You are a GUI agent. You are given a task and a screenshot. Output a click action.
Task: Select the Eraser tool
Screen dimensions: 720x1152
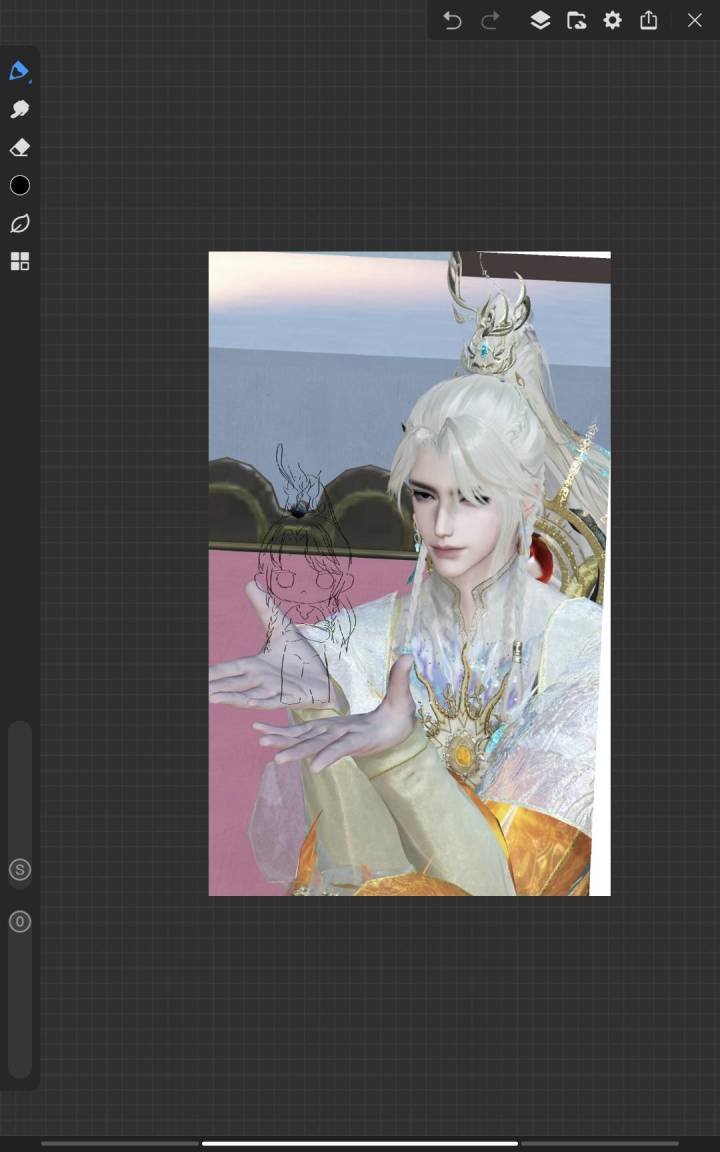tap(20, 148)
